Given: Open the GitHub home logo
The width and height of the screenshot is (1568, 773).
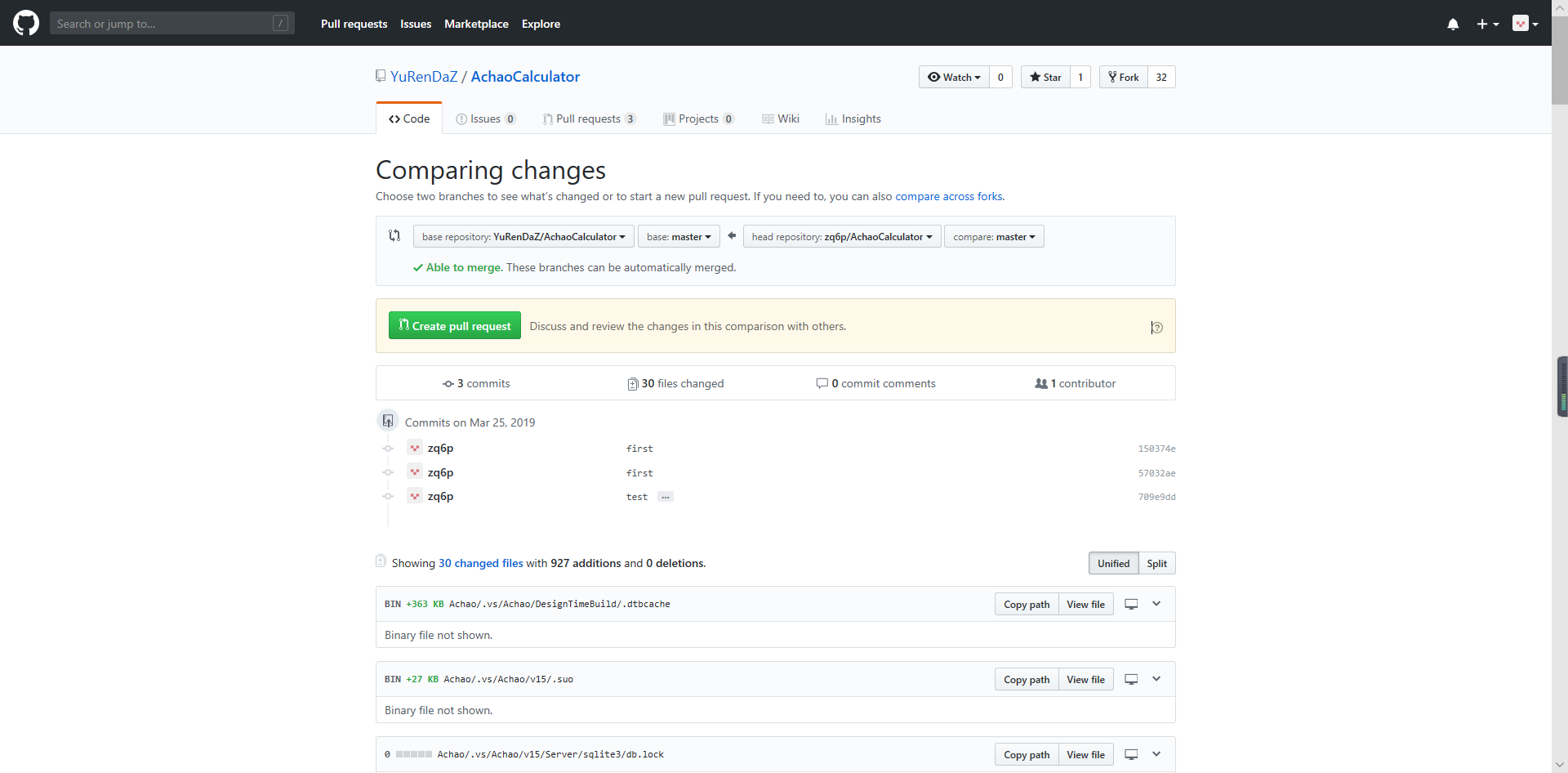Looking at the screenshot, I should [x=26, y=23].
